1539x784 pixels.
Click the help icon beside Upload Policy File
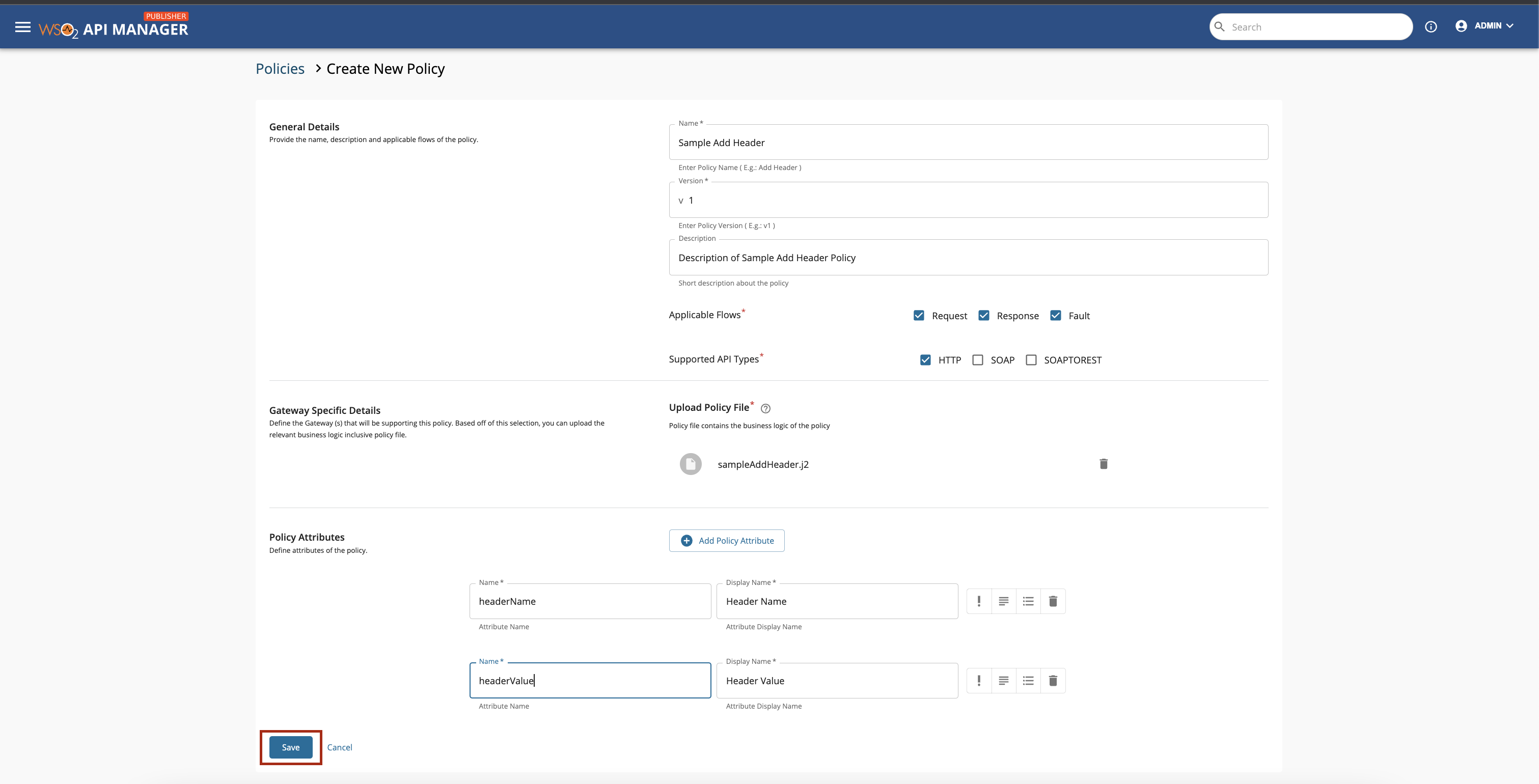pos(765,408)
